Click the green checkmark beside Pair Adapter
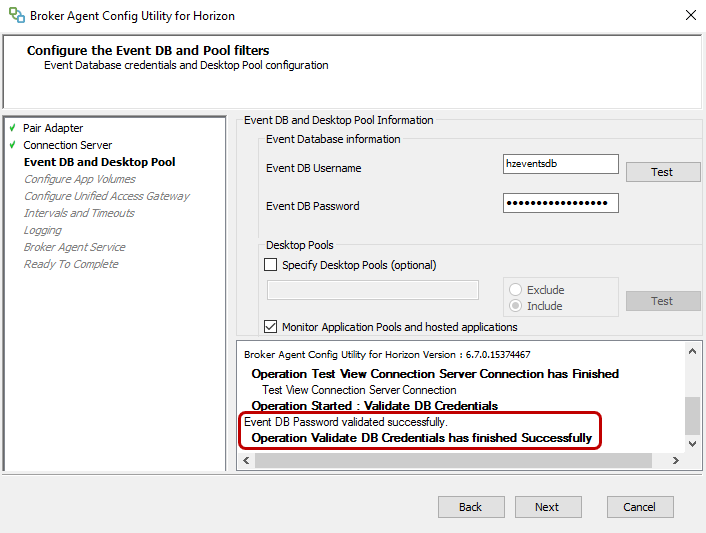706x533 pixels. pyautogui.click(x=11, y=128)
